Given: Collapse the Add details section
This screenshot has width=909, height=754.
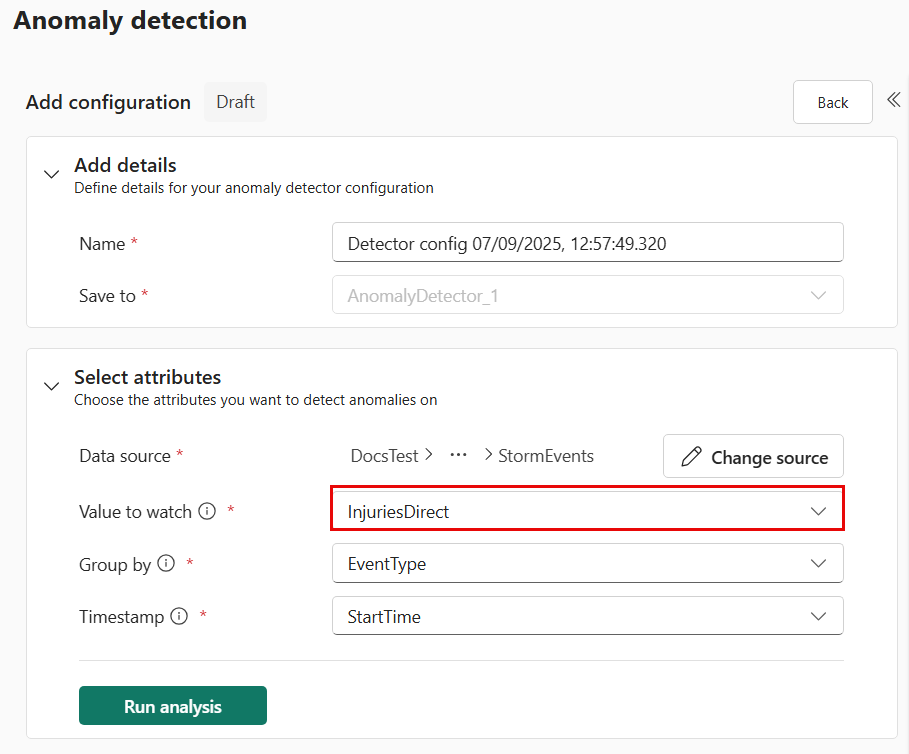Looking at the screenshot, I should 51,173.
